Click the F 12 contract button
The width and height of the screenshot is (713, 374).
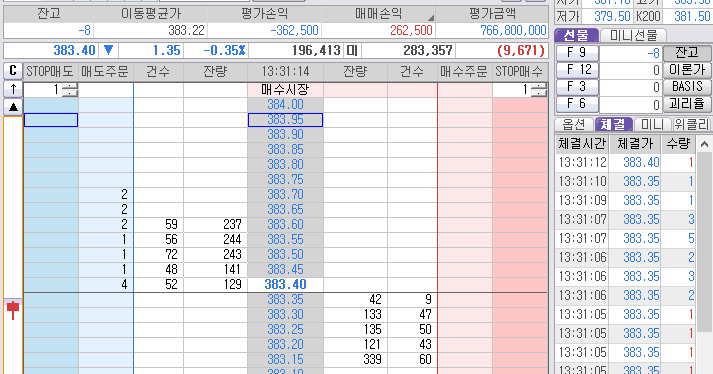[576, 70]
